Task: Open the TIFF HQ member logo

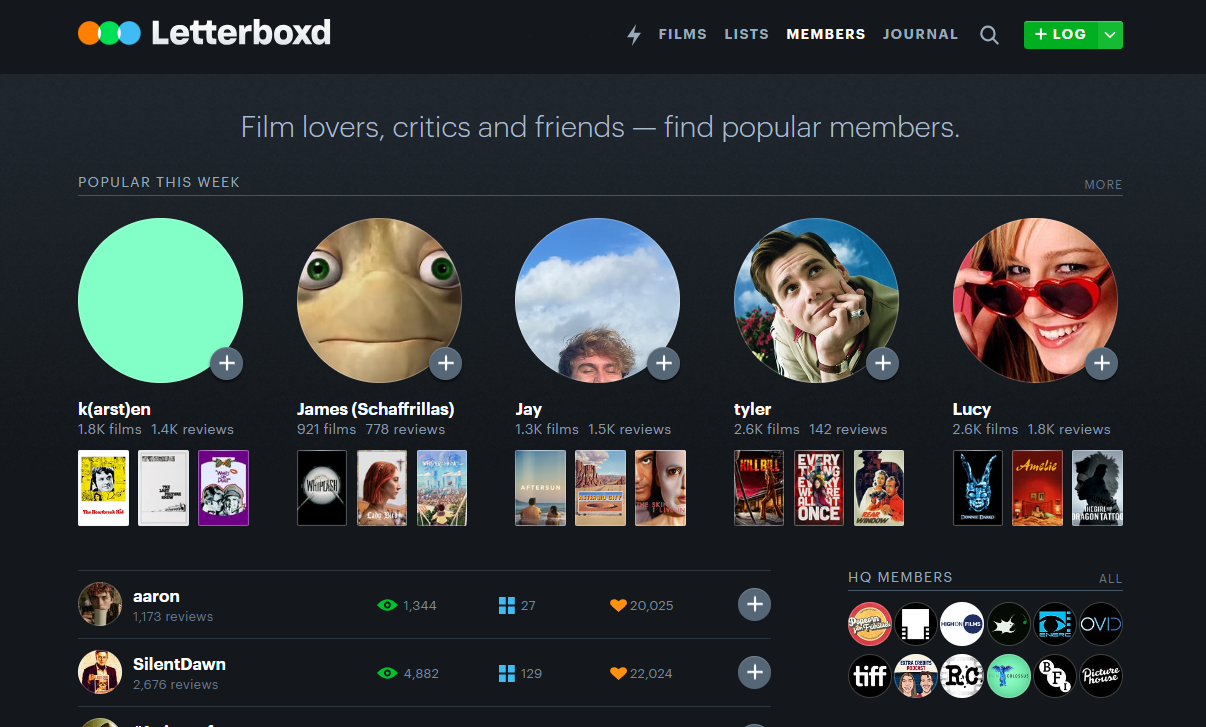Action: (869, 676)
